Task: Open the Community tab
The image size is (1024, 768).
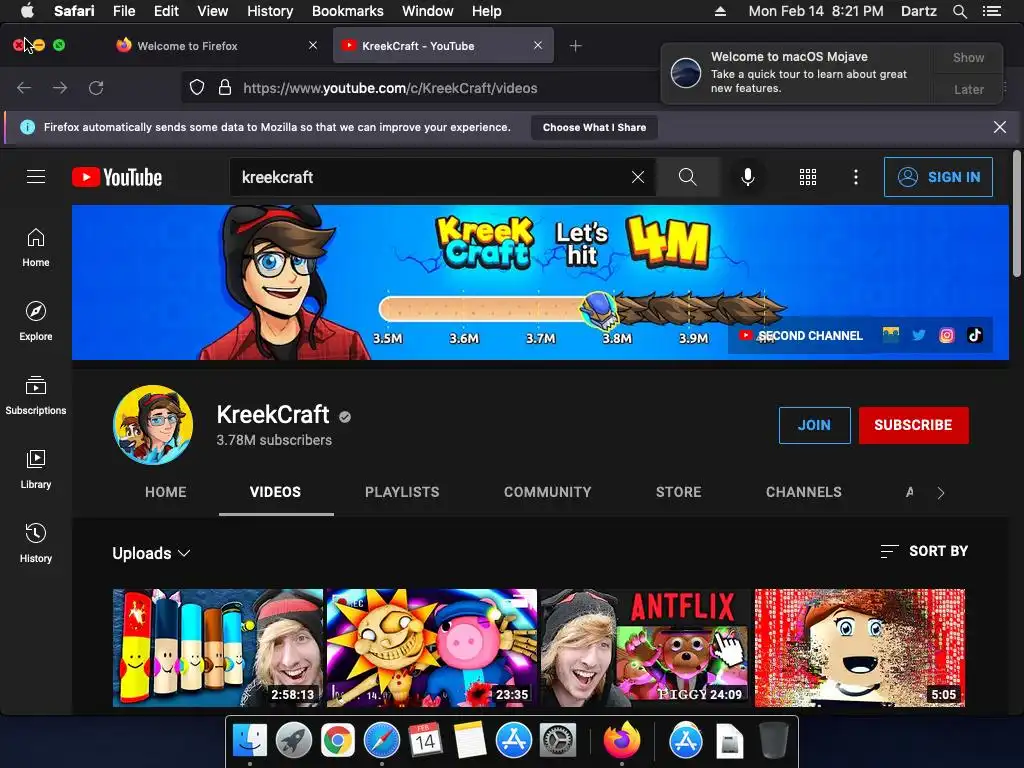Action: pos(548,492)
